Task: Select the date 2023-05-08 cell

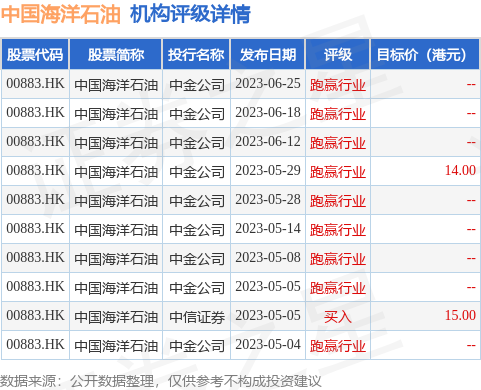Action: click(x=268, y=257)
